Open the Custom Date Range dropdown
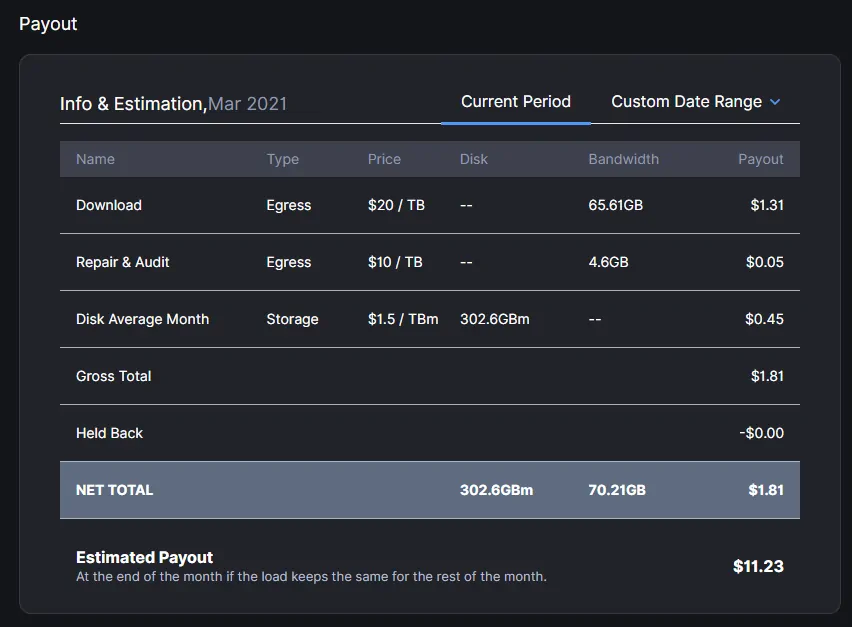Image resolution: width=852 pixels, height=627 pixels. (696, 102)
